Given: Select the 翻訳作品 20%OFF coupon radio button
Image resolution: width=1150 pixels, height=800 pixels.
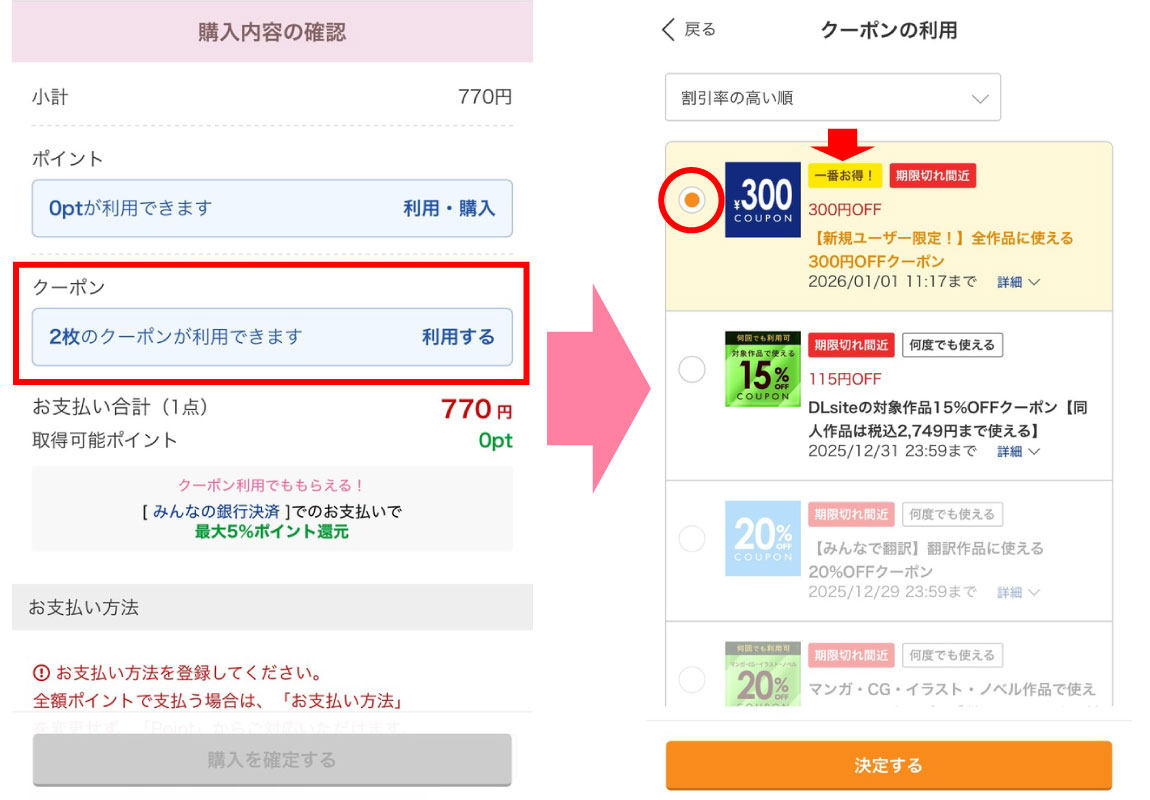Looking at the screenshot, I should [692, 540].
